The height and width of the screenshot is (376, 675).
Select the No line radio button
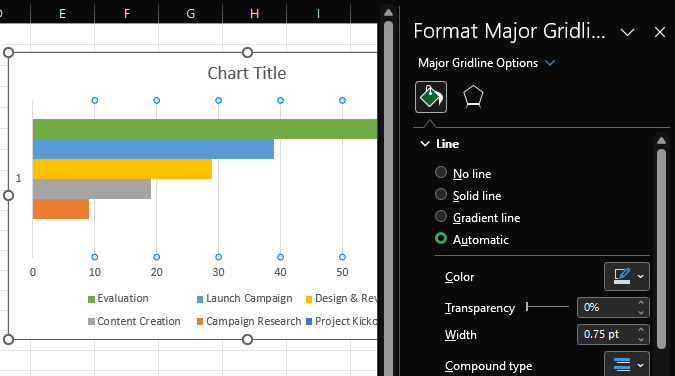pyautogui.click(x=441, y=172)
